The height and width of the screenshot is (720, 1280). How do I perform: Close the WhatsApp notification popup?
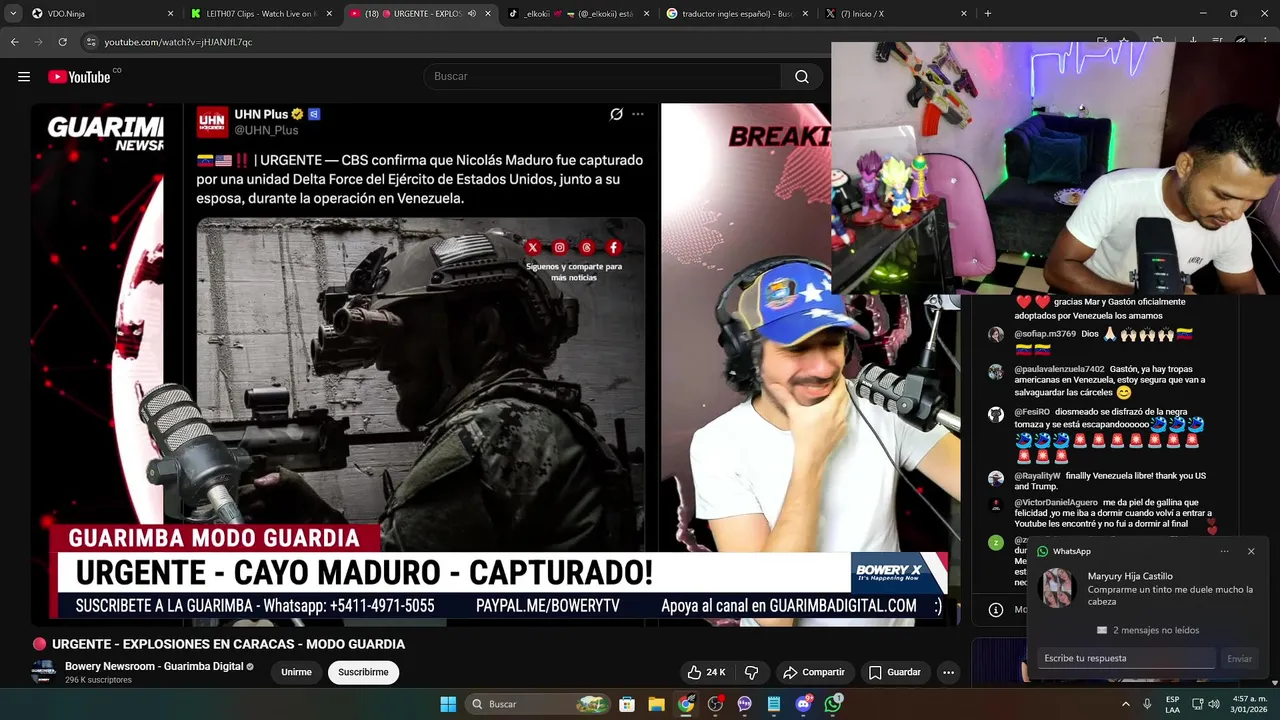[x=1251, y=551]
